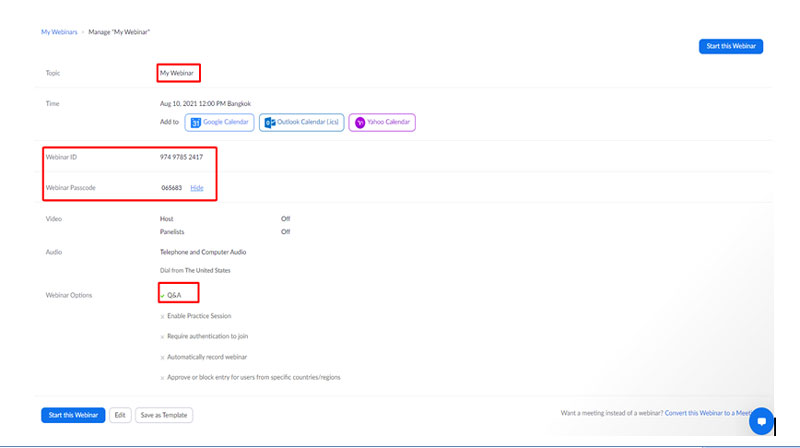Click the Google Calendar icon button
Screen dimensions: 800x448
[219, 122]
